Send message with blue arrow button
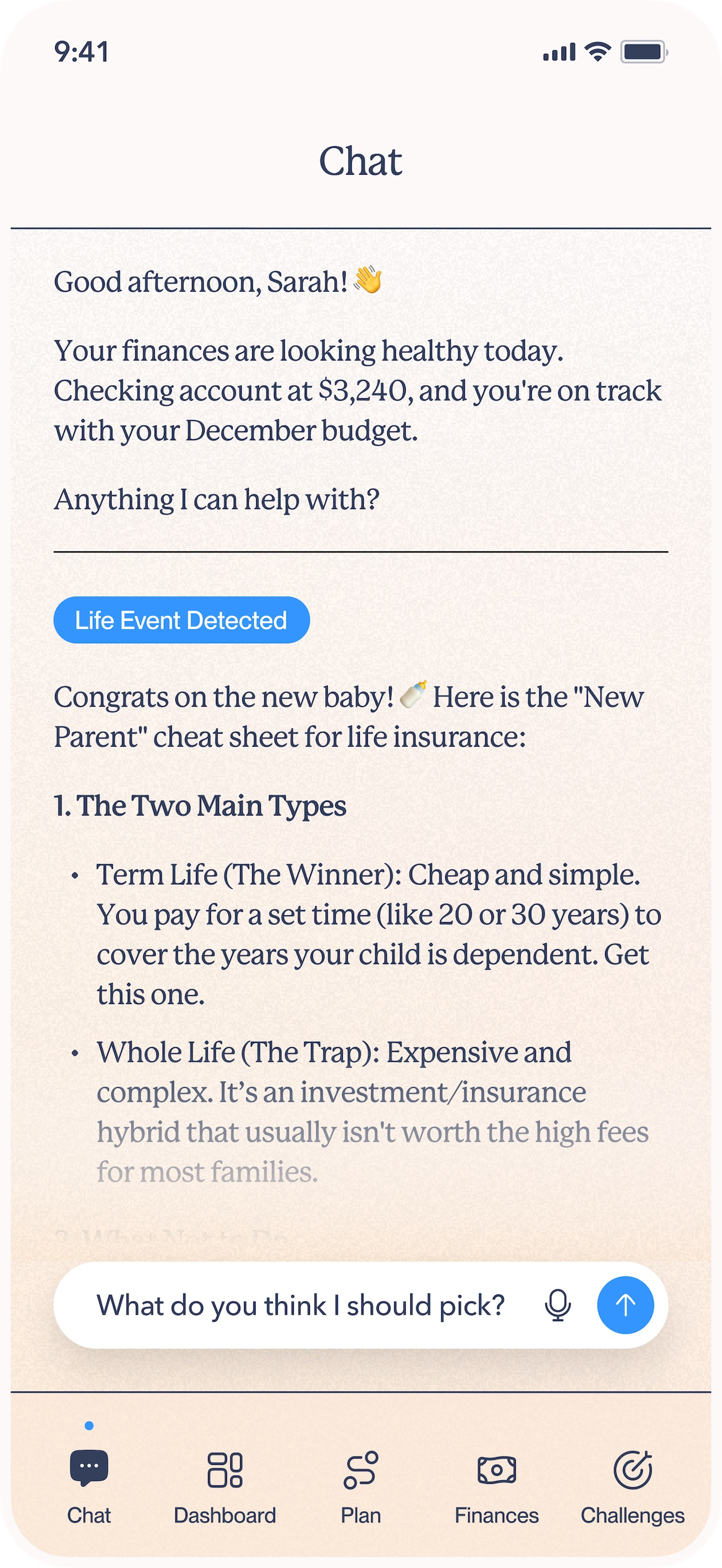The image size is (722, 1568). tap(625, 1305)
